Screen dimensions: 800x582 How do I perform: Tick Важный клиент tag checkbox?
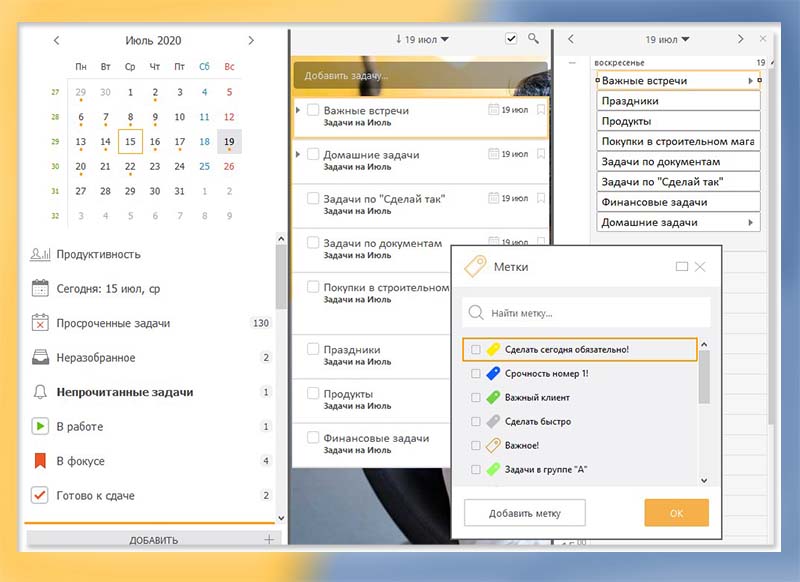pos(476,397)
